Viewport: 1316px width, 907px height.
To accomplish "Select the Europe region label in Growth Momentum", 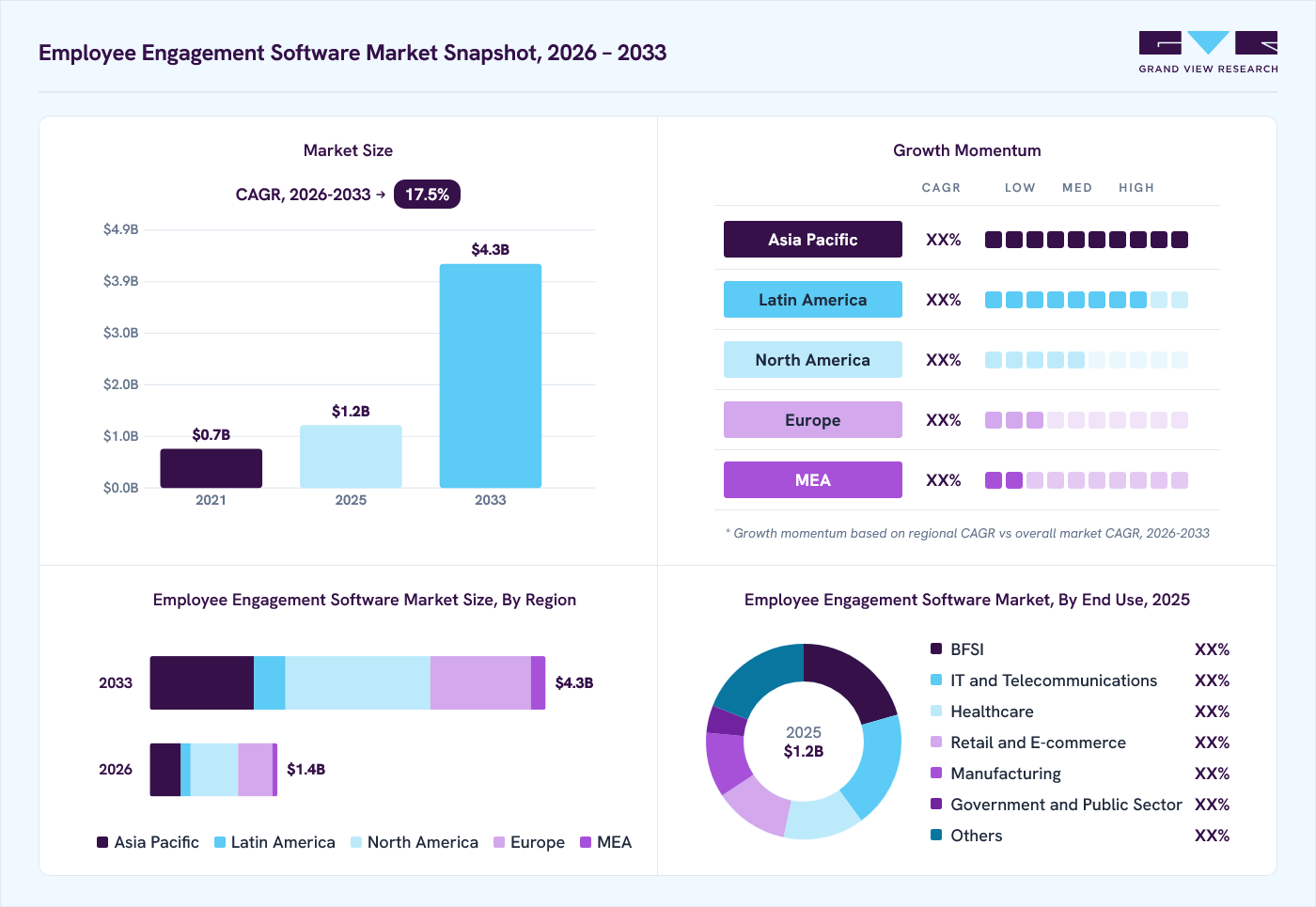I will (x=813, y=420).
